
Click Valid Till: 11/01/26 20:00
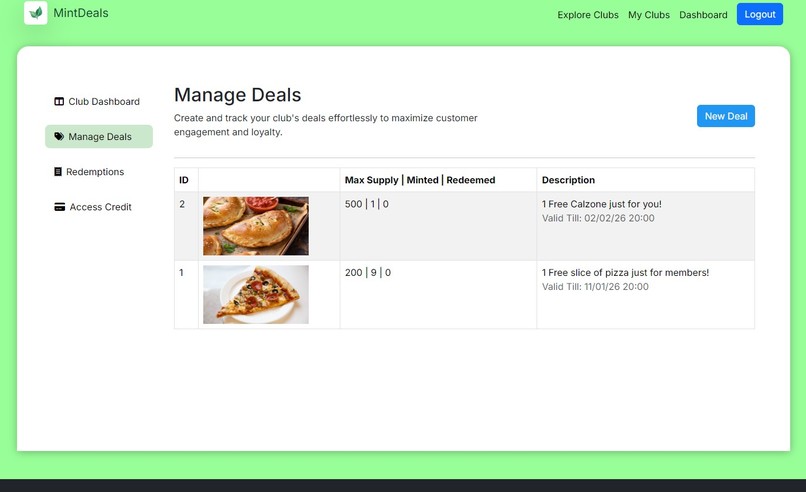(595, 286)
